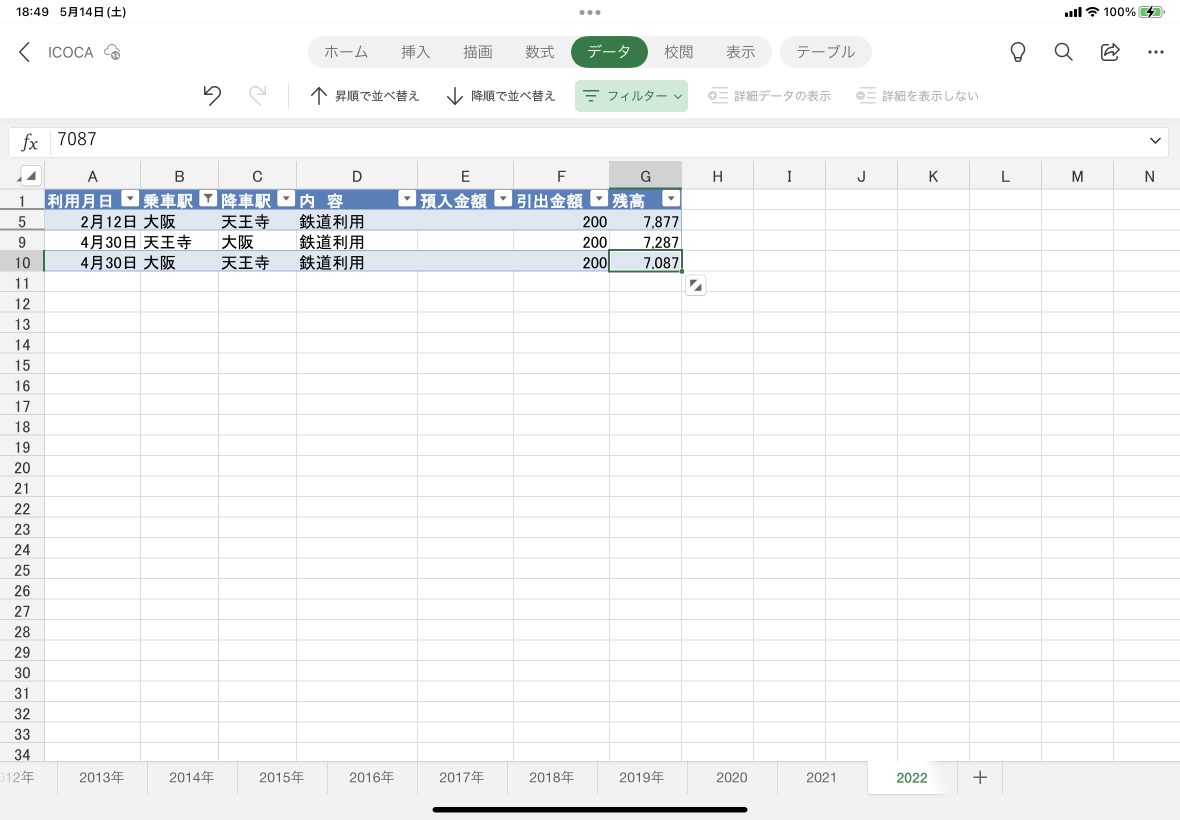The image size is (1180, 820).
Task: Select column H header
Action: click(x=717, y=176)
